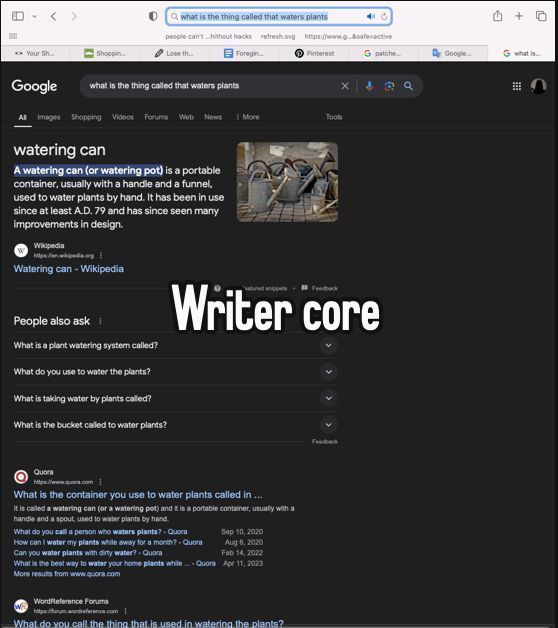Open the search Tools options
558x628 pixels.
click(x=334, y=117)
